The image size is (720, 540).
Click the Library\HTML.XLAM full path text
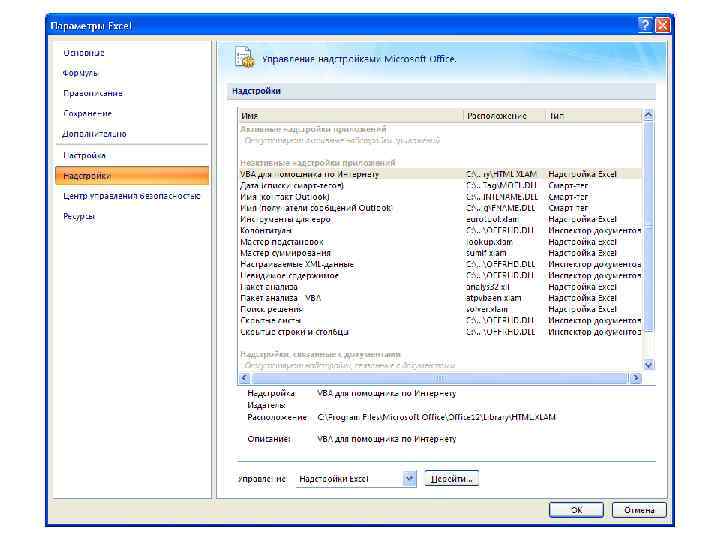(437, 417)
